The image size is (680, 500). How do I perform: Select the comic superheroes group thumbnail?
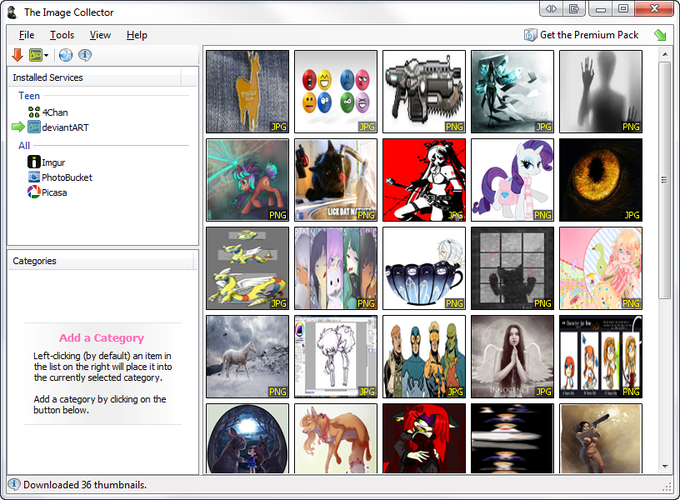[x=424, y=356]
